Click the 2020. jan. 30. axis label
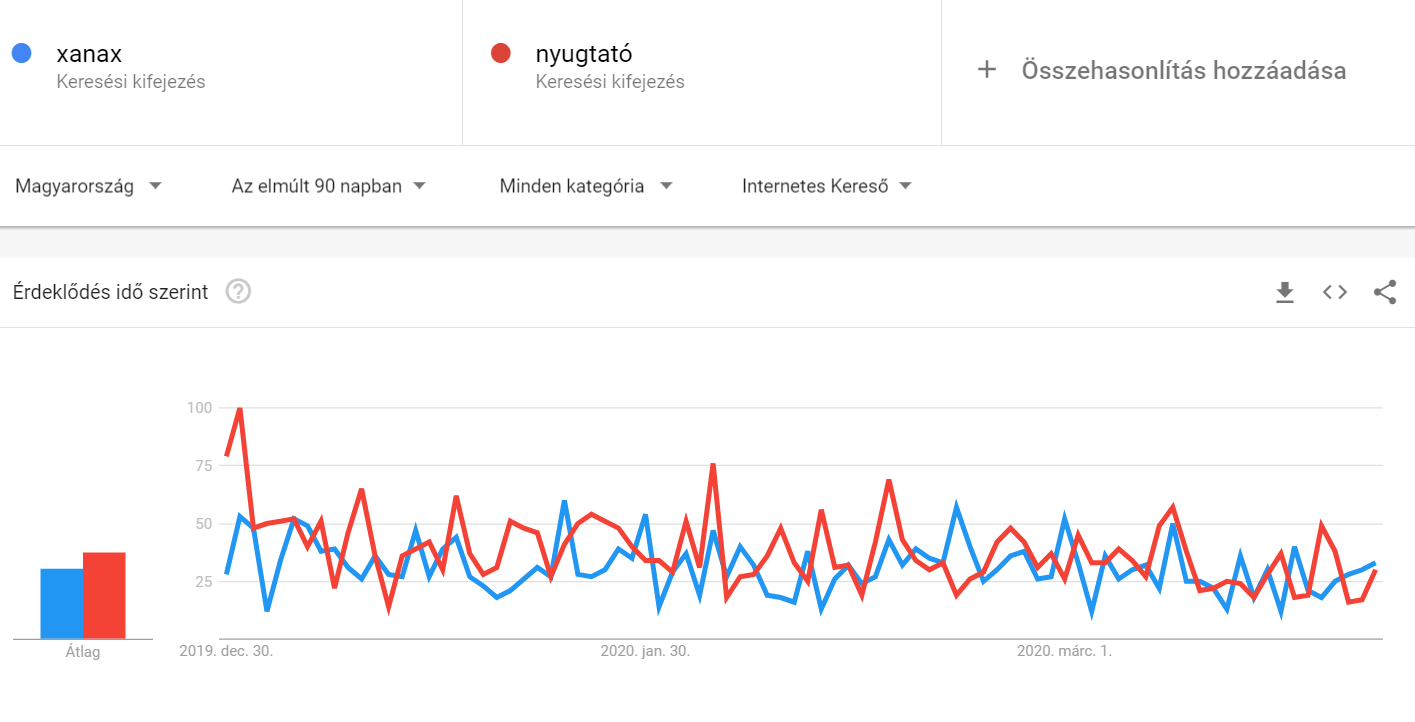This screenshot has height=722, width=1415. 645,651
